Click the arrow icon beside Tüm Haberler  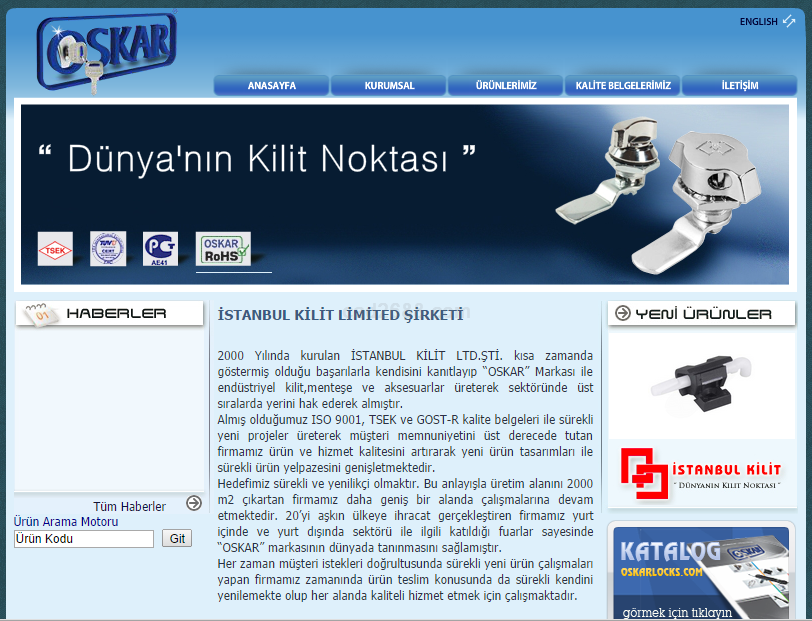click(194, 504)
